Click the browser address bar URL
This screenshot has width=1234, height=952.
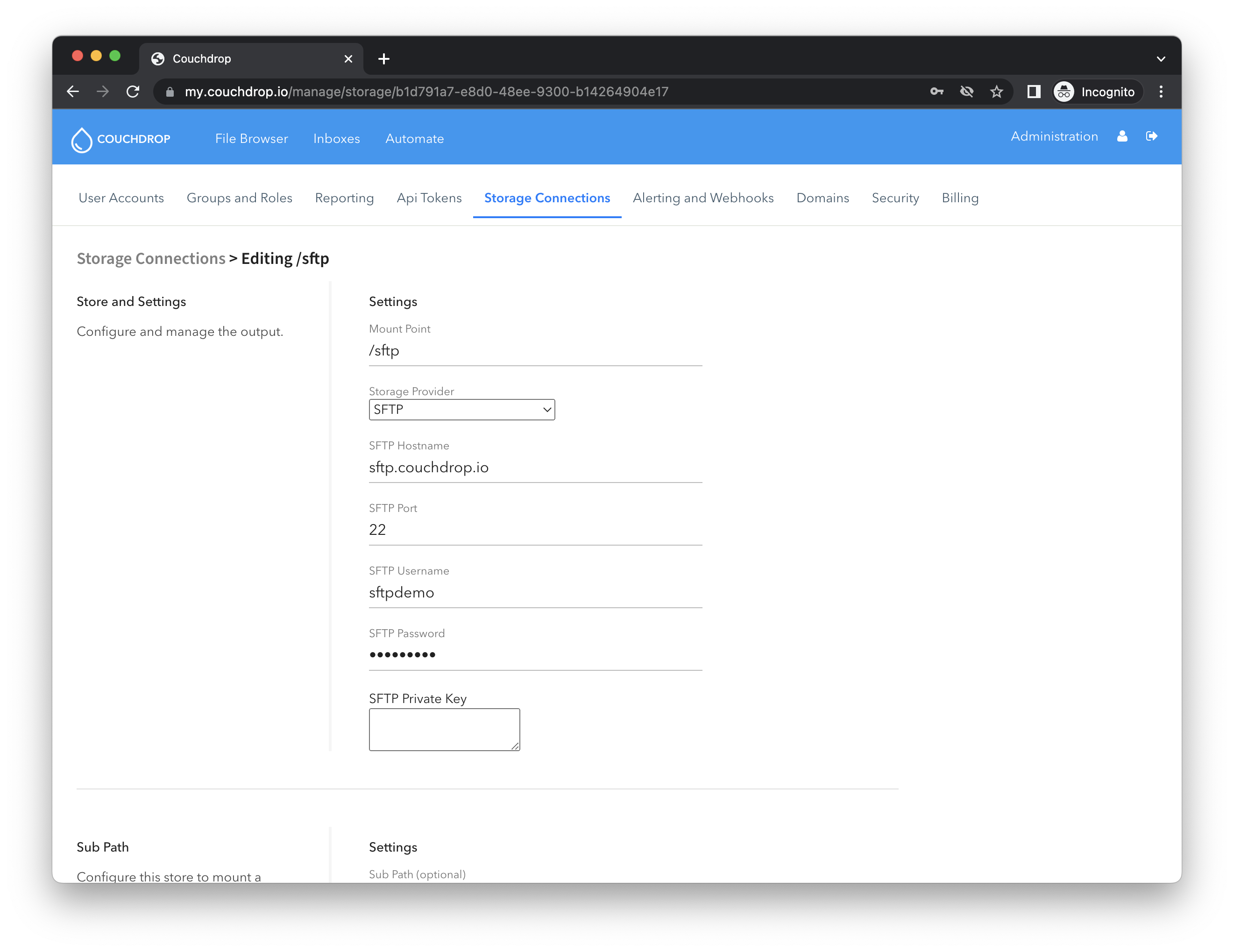(426, 92)
